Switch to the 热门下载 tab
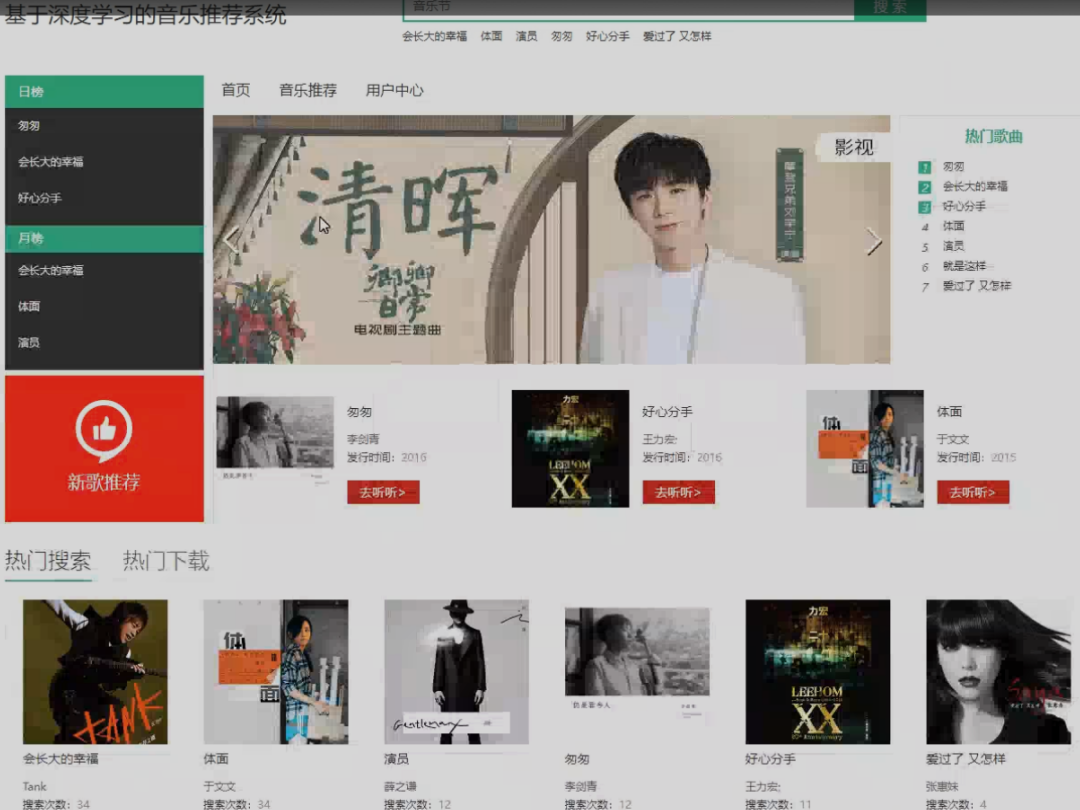The image size is (1080, 810). [166, 561]
